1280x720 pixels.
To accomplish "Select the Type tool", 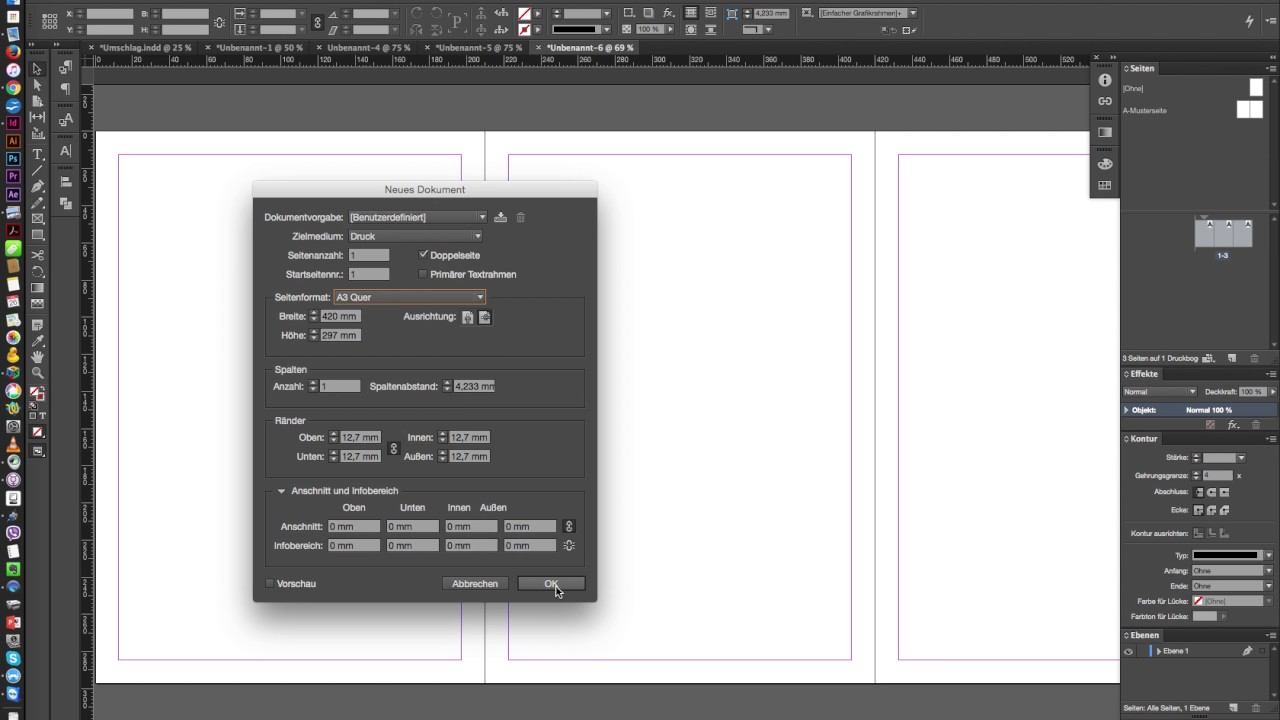I will click(37, 154).
